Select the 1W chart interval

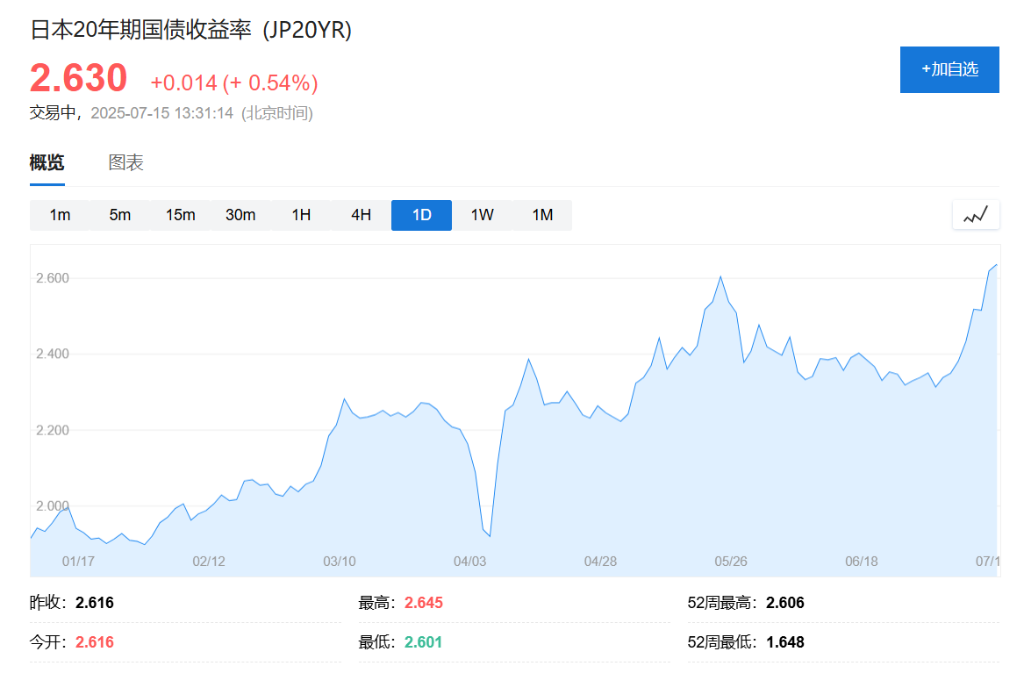tap(482, 214)
